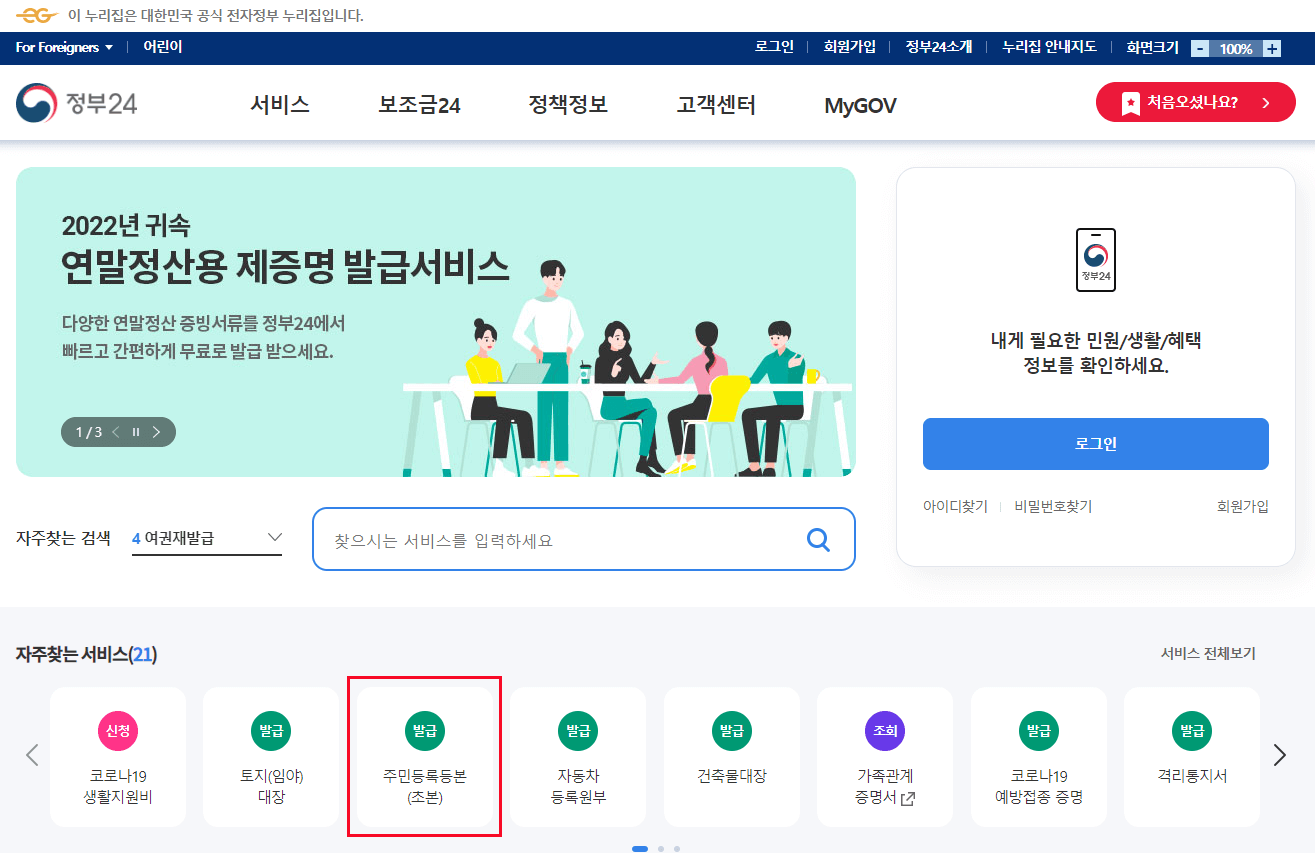Click the 정부24 phone icon in login panel
This screenshot has height=853, width=1315.
pos(1096,260)
